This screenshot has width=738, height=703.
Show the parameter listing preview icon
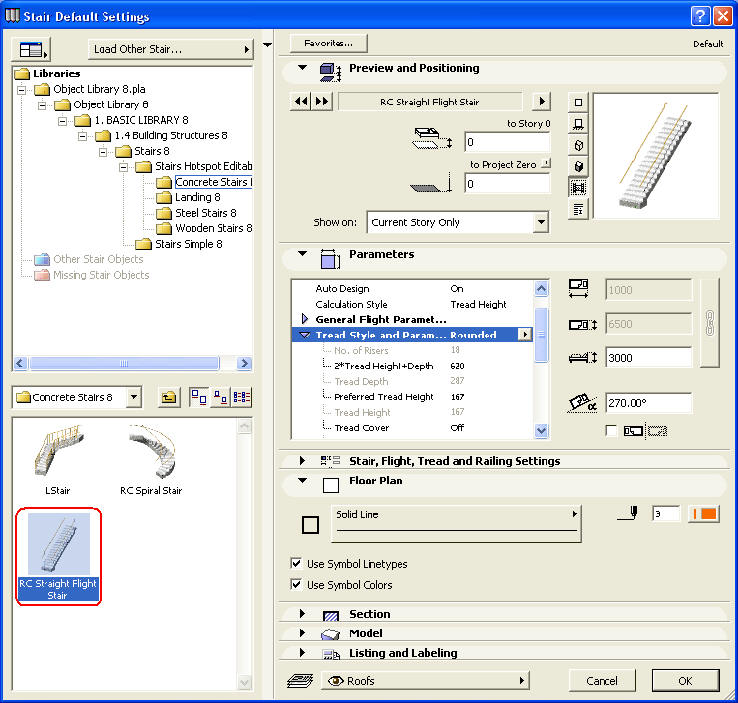[x=577, y=209]
